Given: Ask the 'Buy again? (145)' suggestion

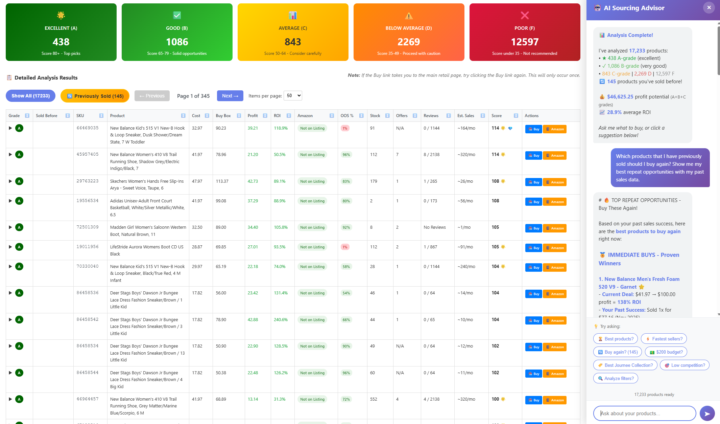Looking at the screenshot, I should tap(618, 352).
